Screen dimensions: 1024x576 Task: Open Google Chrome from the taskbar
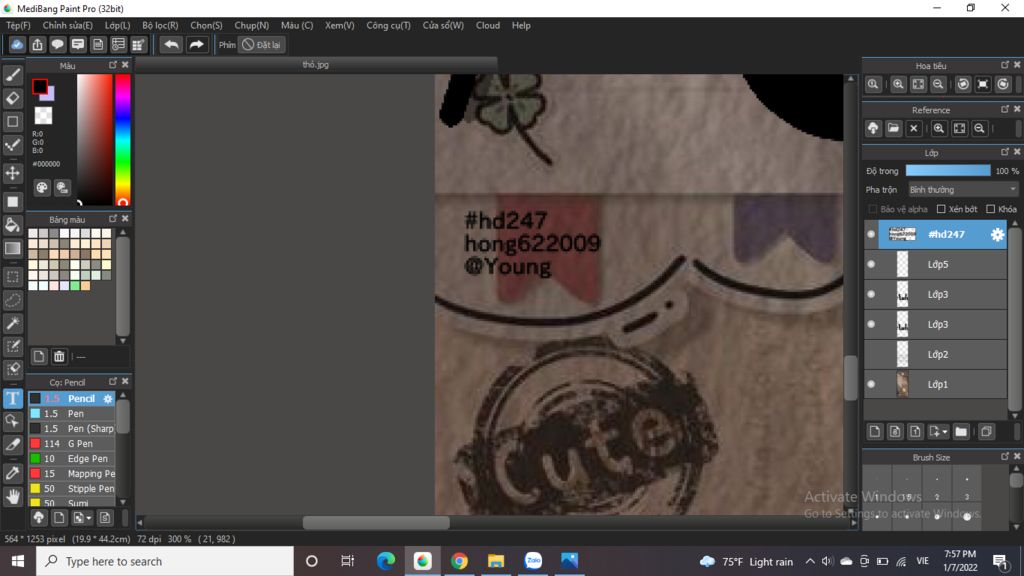point(459,562)
